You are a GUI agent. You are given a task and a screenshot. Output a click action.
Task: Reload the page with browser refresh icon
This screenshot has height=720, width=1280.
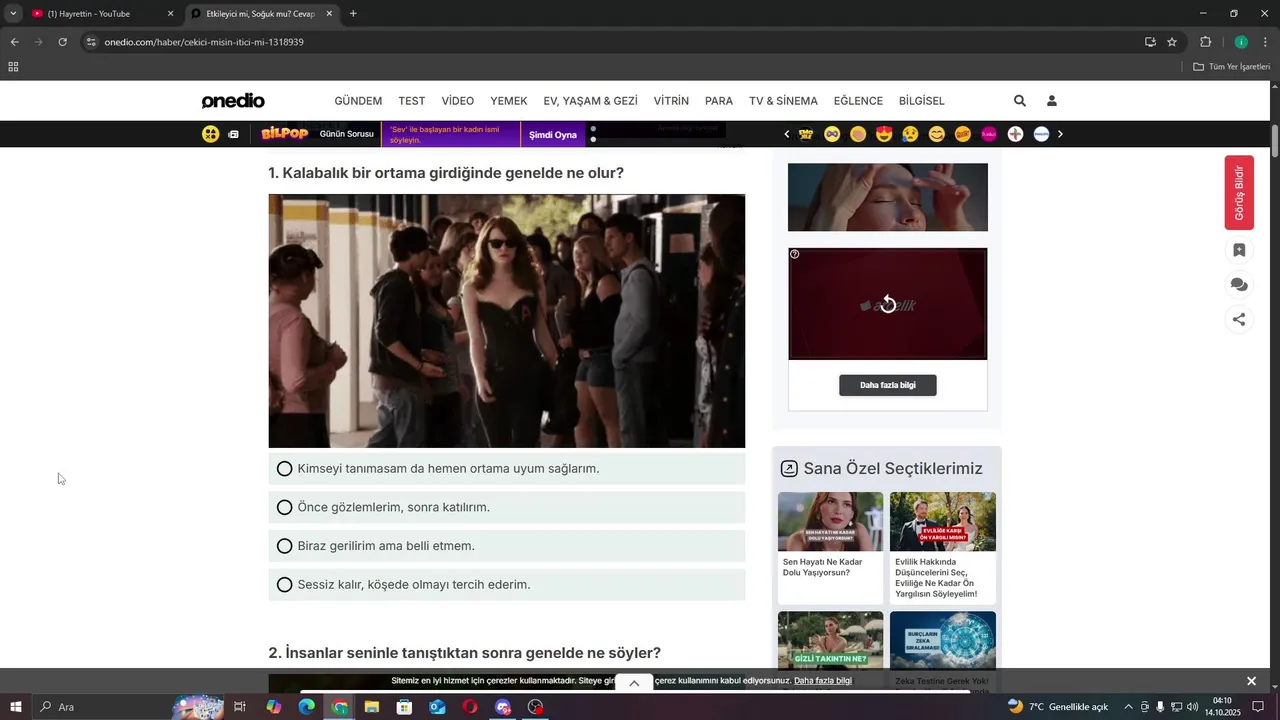click(62, 42)
